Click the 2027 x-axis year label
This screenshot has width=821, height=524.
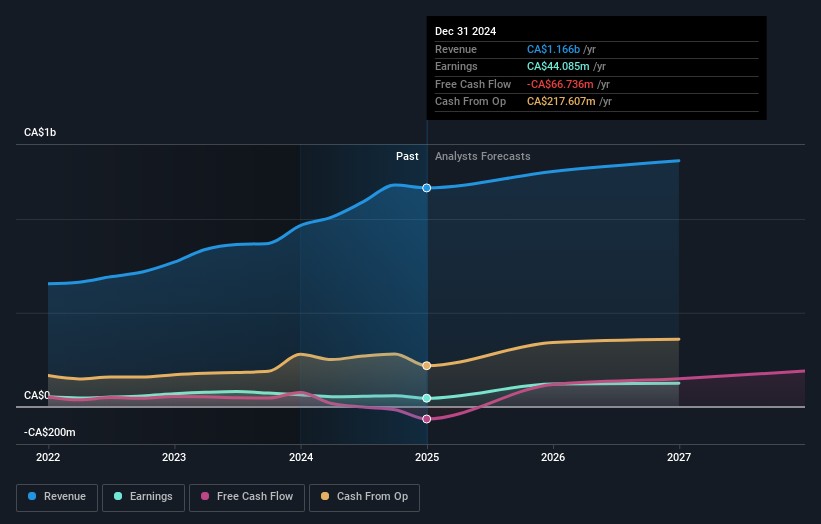pyautogui.click(x=679, y=458)
